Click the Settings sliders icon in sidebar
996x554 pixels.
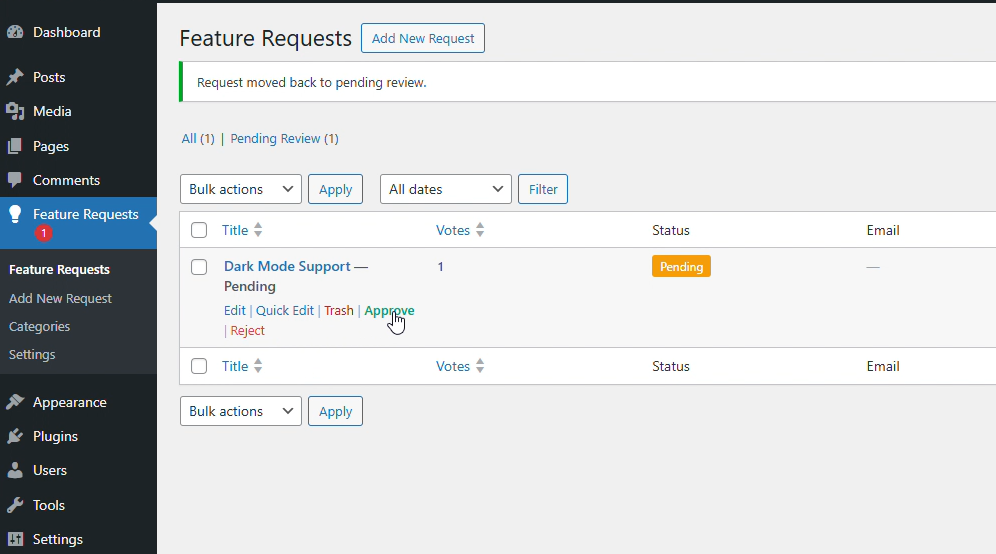(x=15, y=539)
